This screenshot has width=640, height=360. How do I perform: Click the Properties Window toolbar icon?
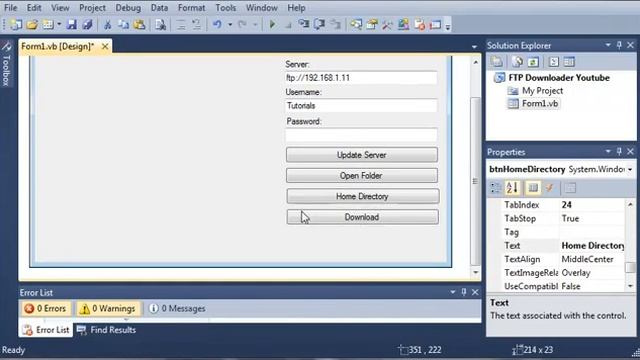[x=372, y=24]
